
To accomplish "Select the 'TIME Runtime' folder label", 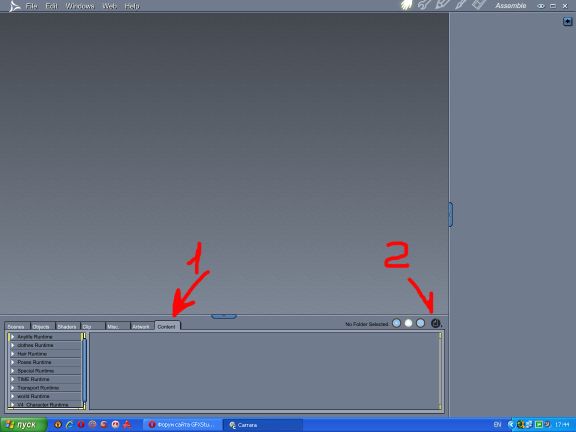I will coord(33,379).
